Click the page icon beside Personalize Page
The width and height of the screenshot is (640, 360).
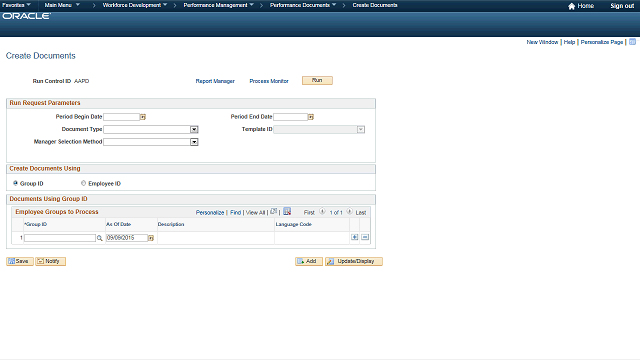tap(633, 42)
